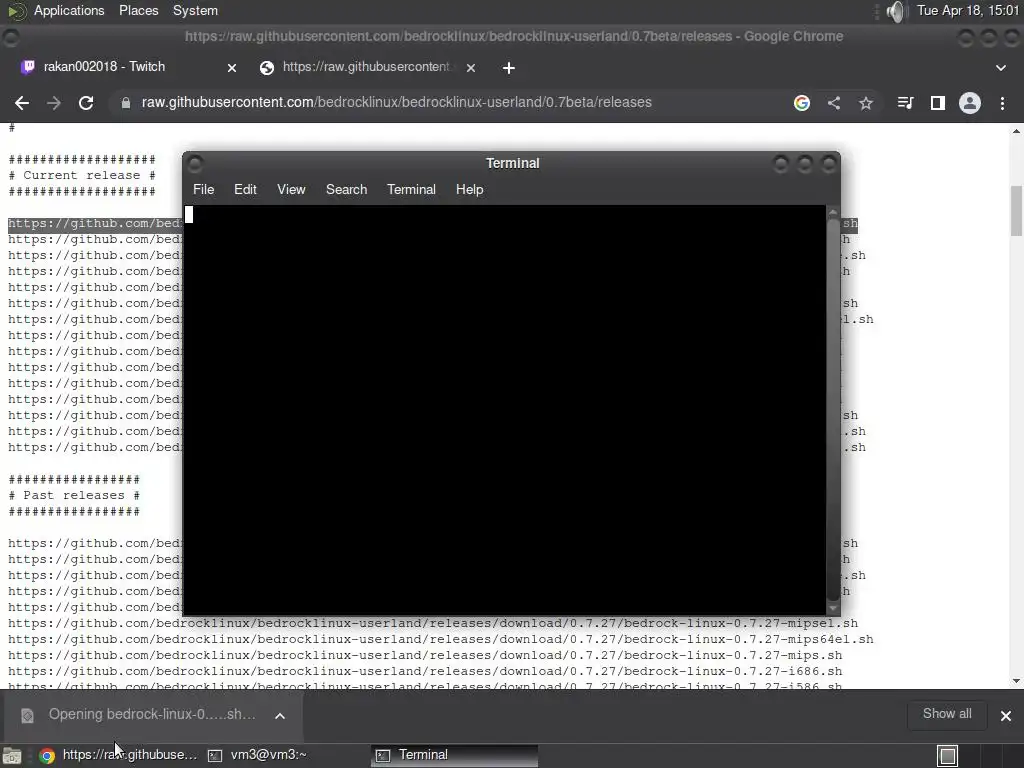The height and width of the screenshot is (768, 1024).
Task: Expand the download item's options chevron
Action: tap(280, 716)
